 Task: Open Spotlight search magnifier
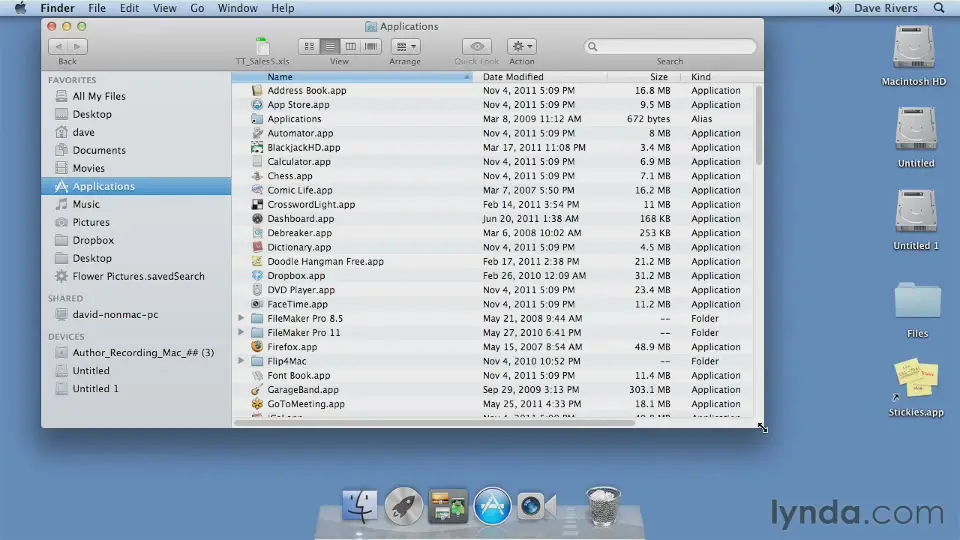(939, 8)
